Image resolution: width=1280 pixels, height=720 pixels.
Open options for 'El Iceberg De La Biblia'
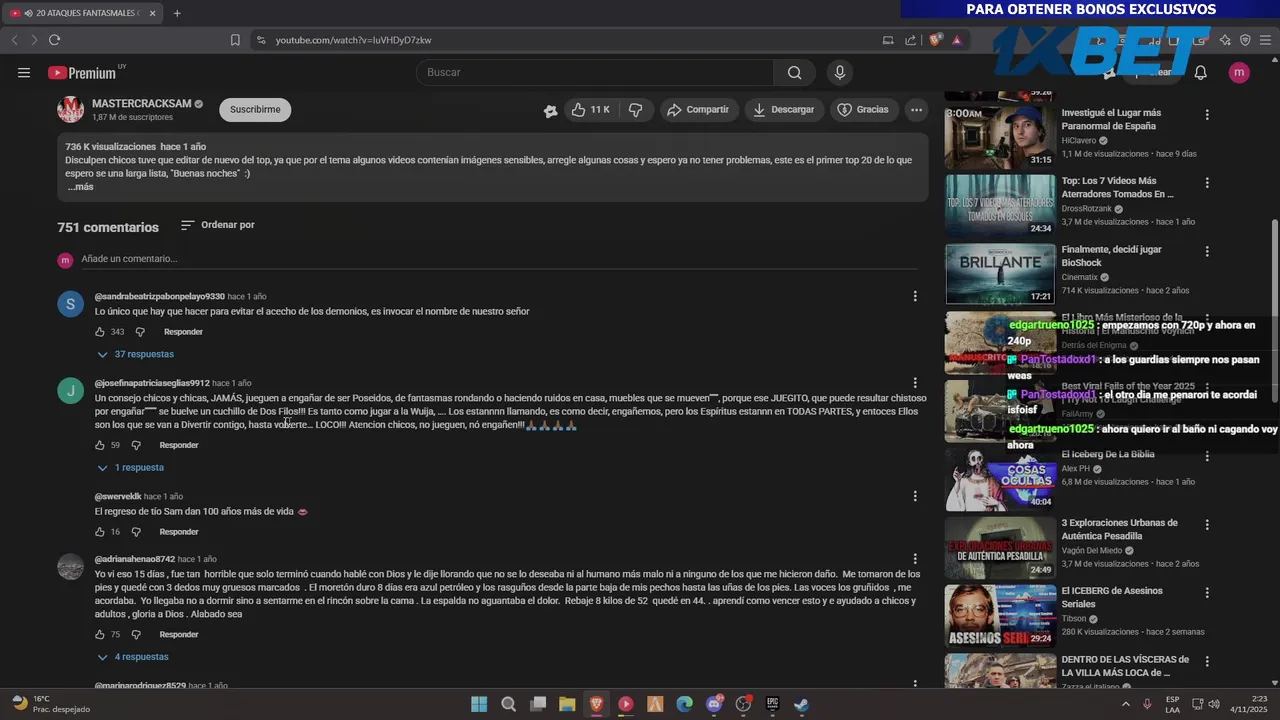(x=1207, y=456)
